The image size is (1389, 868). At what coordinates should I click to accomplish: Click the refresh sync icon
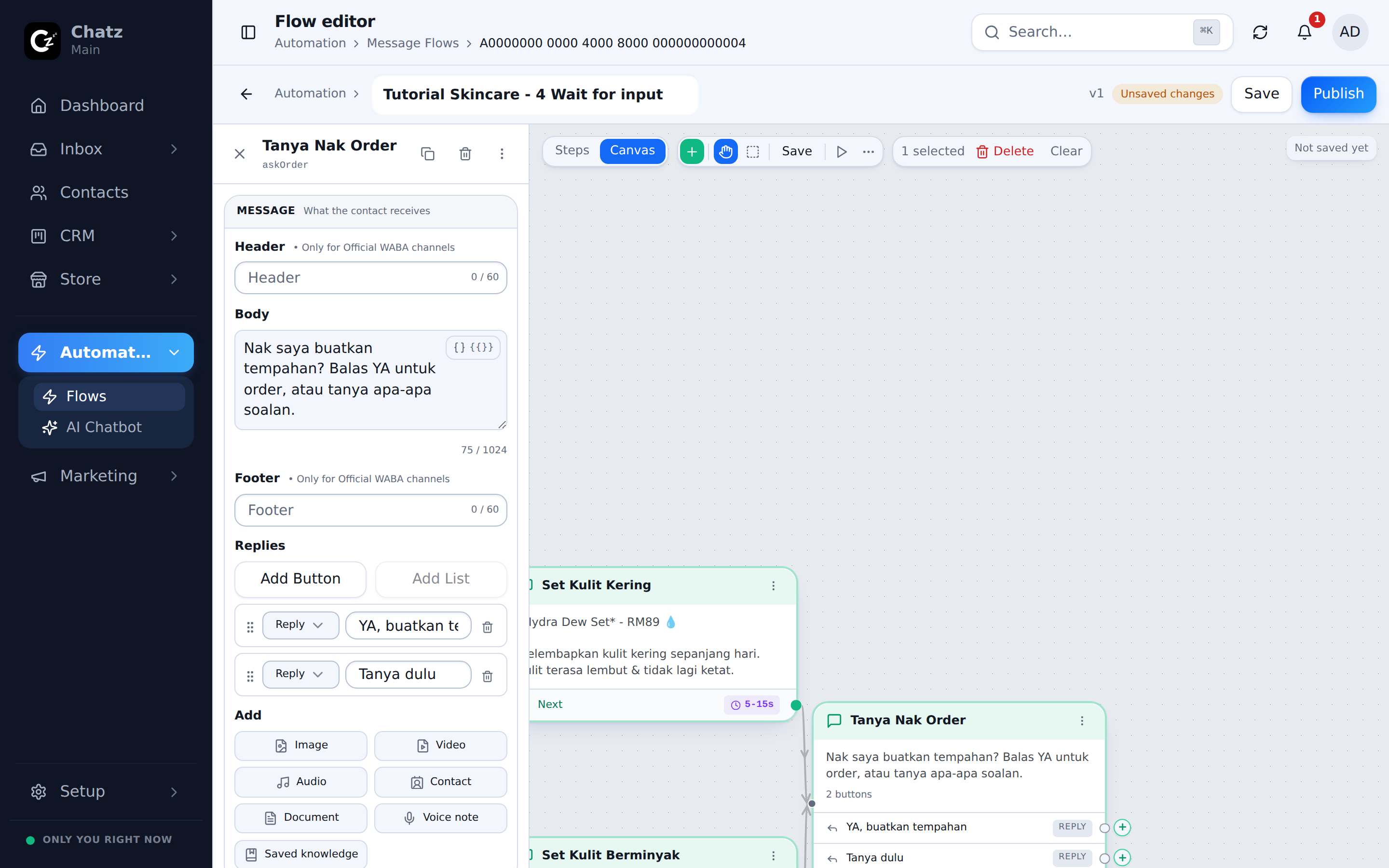point(1260,32)
